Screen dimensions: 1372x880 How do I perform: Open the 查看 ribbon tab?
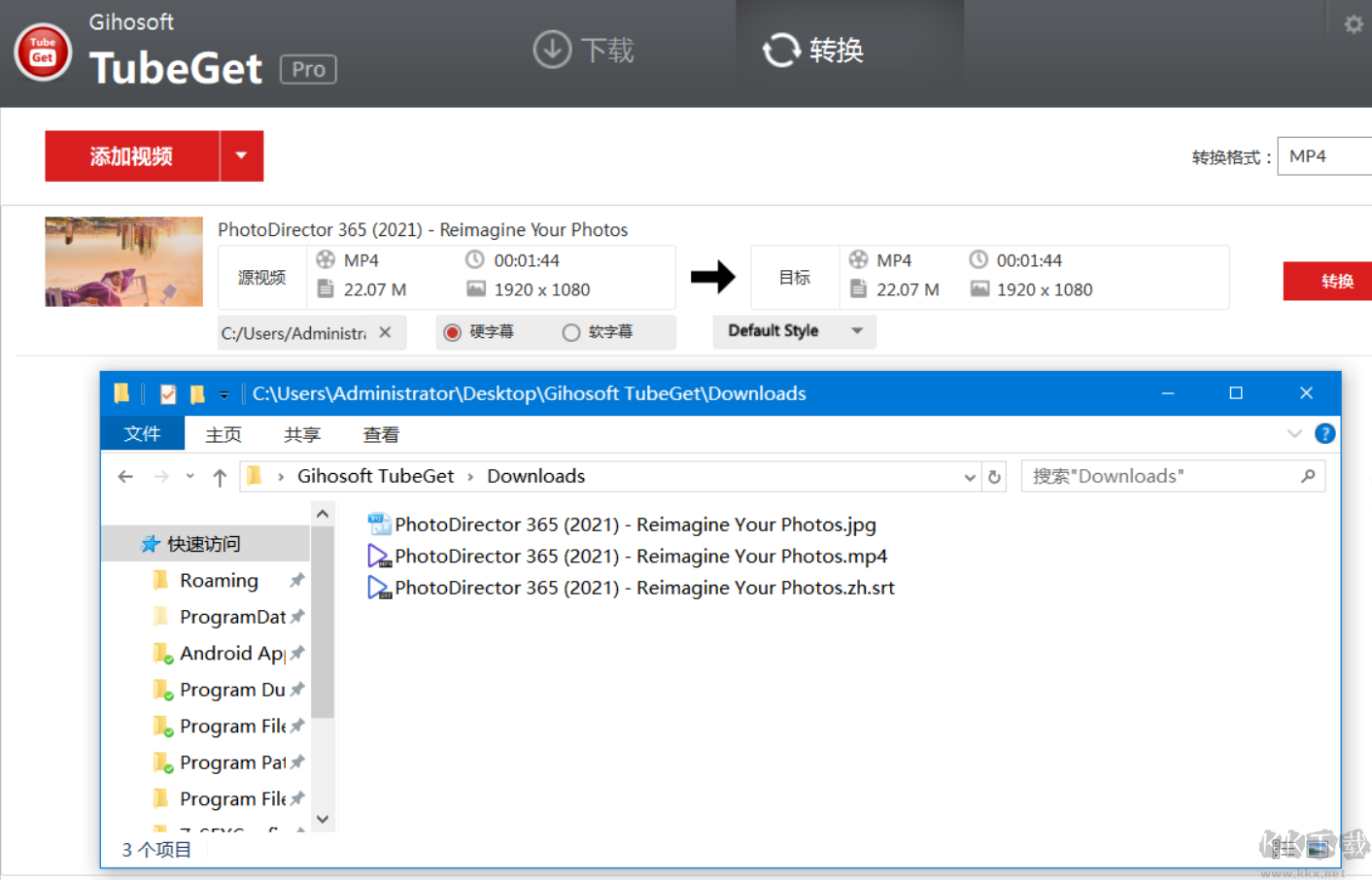[381, 434]
